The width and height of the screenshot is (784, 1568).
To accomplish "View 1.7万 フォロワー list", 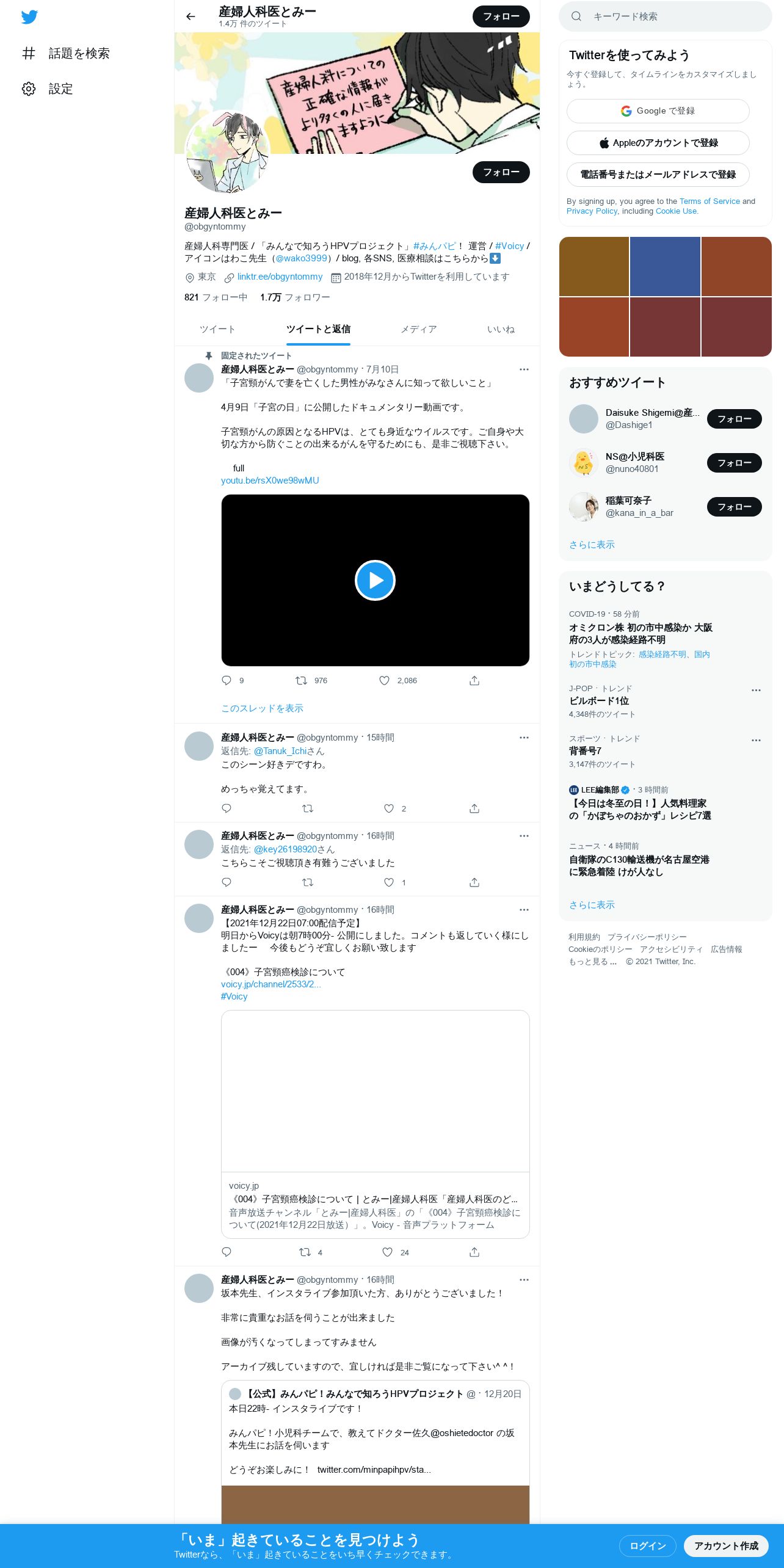I will pos(295,297).
